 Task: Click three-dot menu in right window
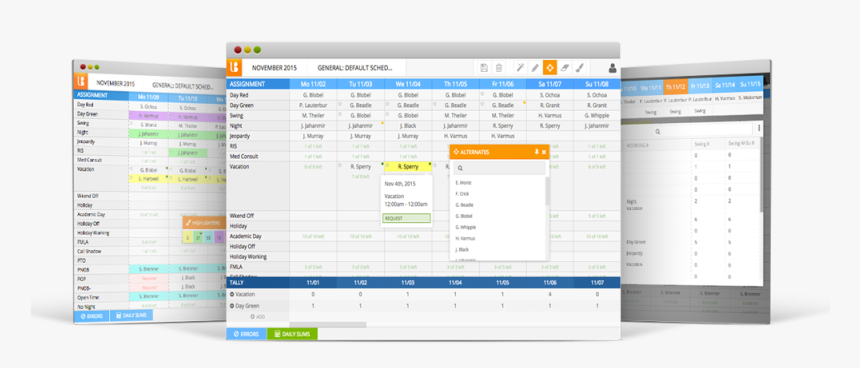[x=759, y=128]
